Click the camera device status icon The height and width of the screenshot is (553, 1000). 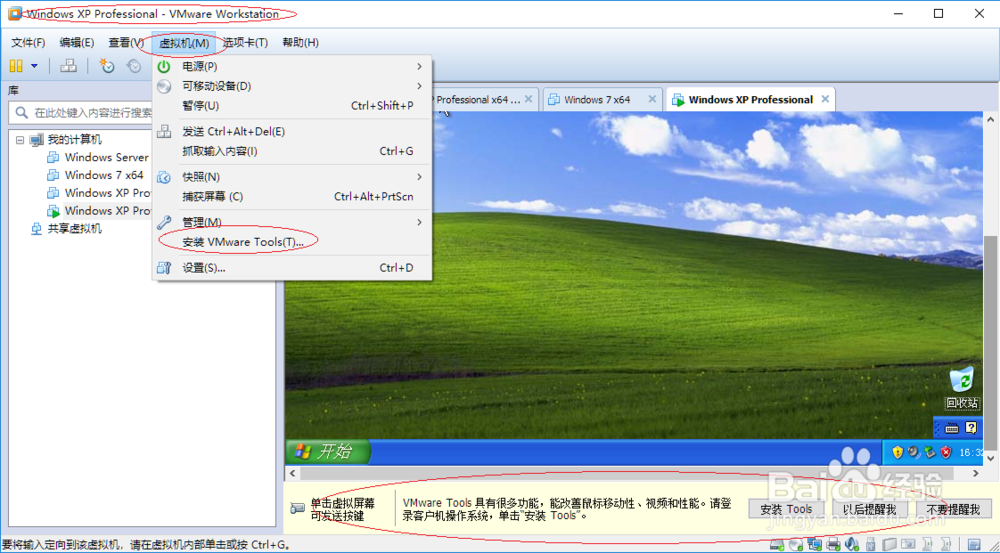coord(908,544)
